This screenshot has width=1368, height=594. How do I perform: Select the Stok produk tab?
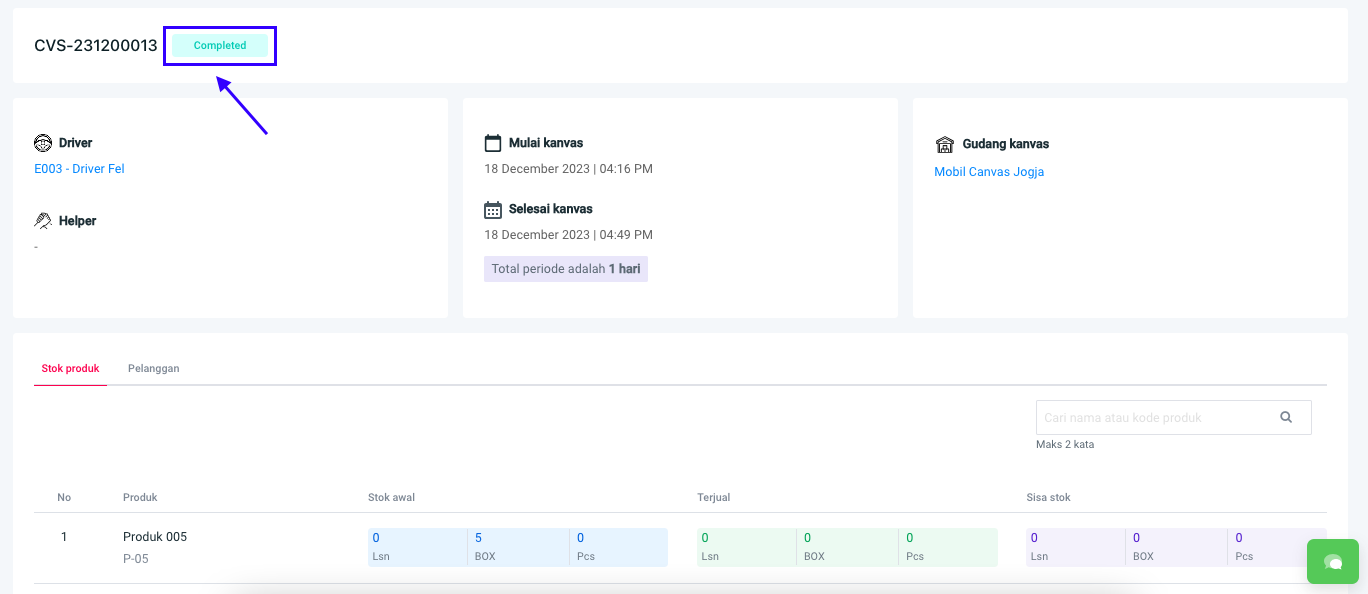click(x=70, y=369)
